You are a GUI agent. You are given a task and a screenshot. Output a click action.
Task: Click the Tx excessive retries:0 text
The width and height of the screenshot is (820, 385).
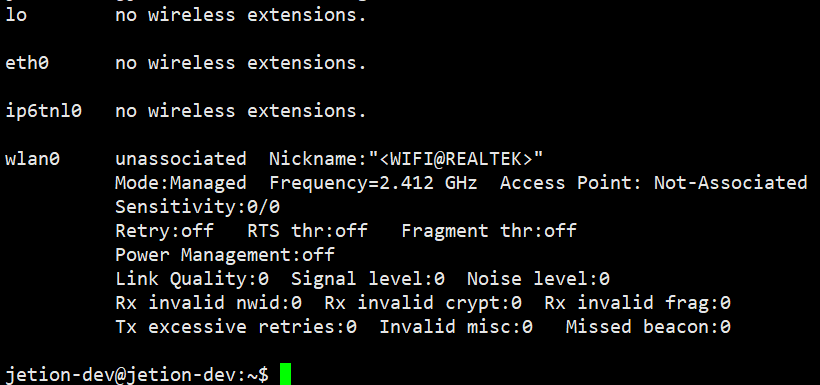[x=236, y=327]
